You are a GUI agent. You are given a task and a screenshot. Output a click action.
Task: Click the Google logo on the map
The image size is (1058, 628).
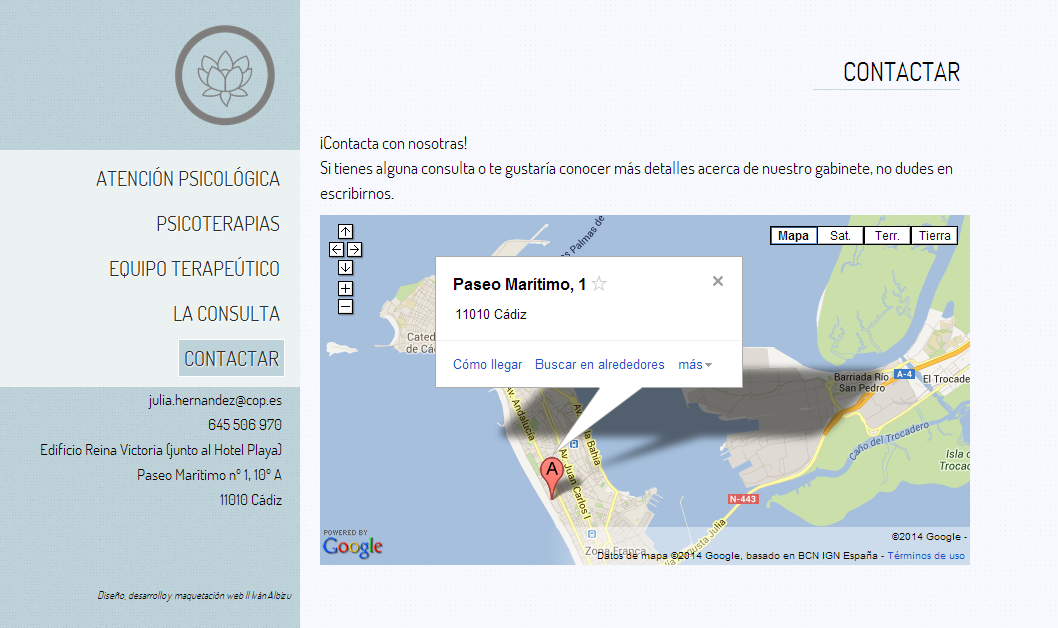tap(352, 544)
